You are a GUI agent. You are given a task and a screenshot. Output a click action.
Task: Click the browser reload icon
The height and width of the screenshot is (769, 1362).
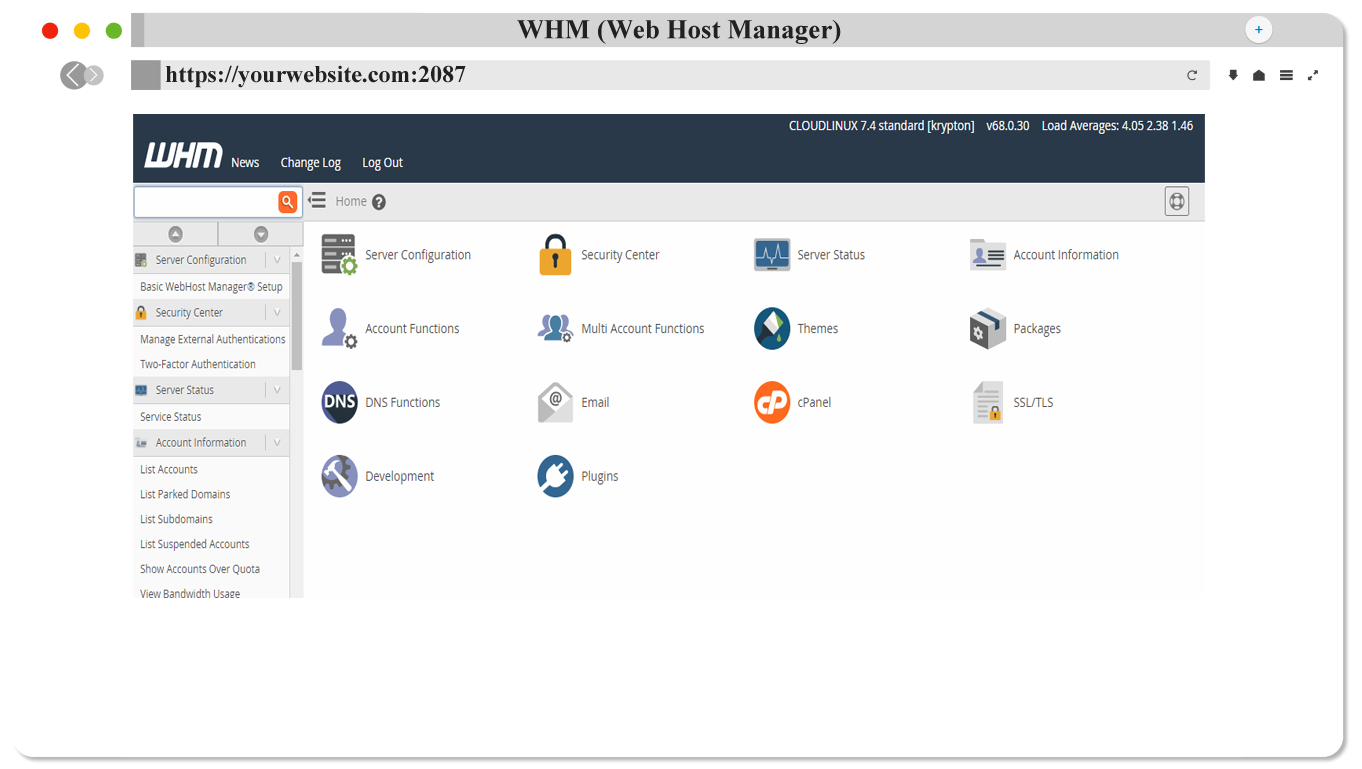pyautogui.click(x=1192, y=75)
